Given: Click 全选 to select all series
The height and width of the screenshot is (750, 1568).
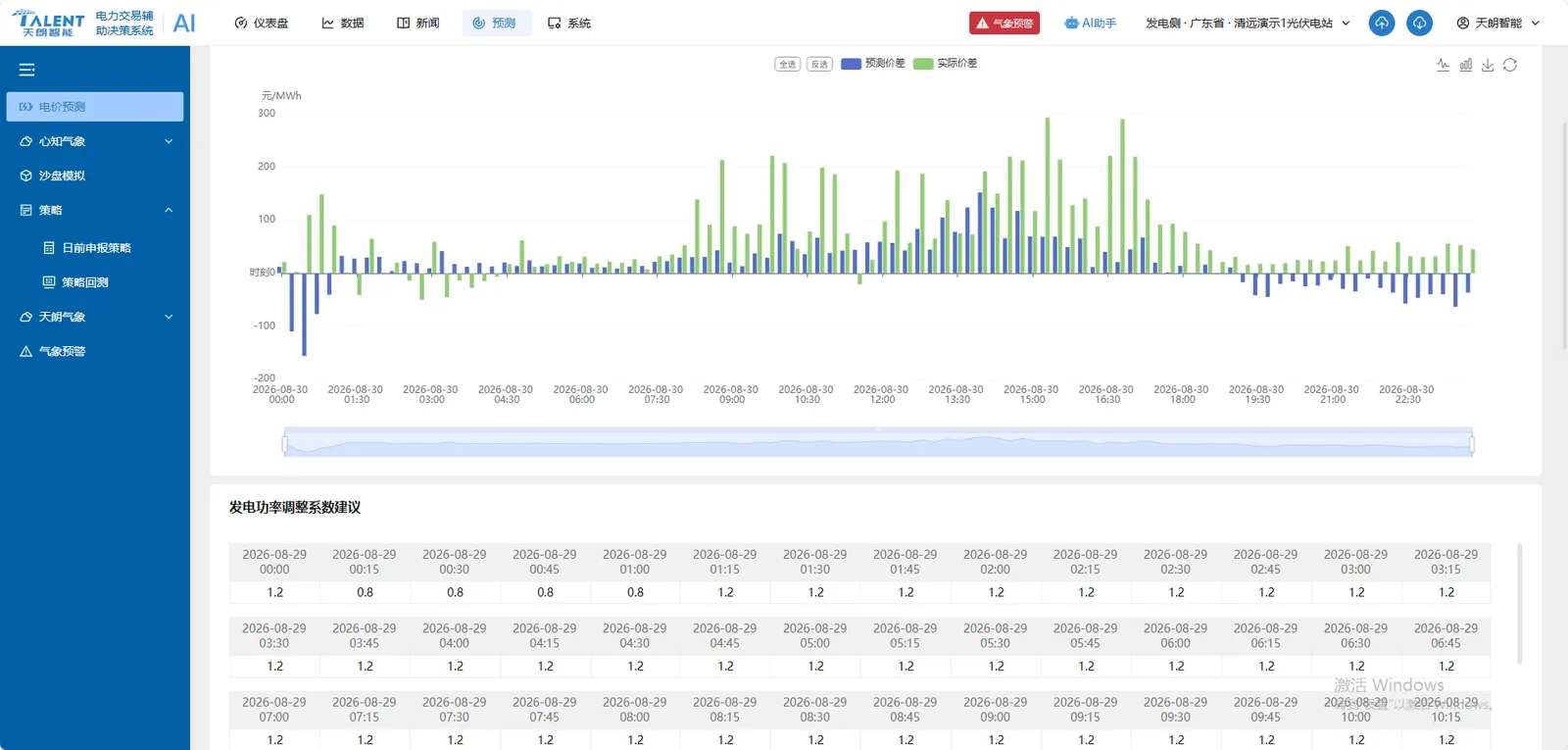Looking at the screenshot, I should 788,64.
